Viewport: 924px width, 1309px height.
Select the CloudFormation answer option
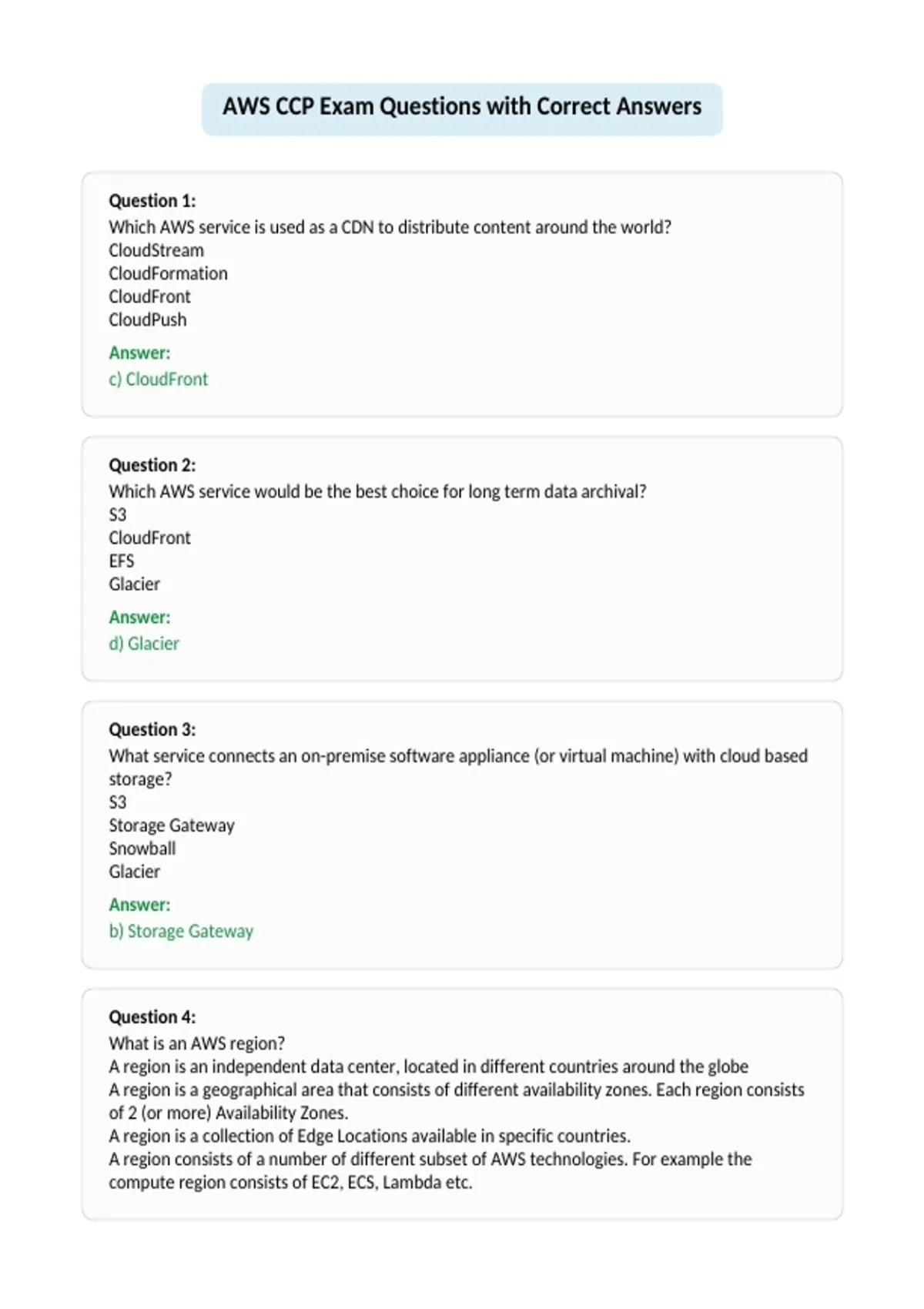(168, 273)
